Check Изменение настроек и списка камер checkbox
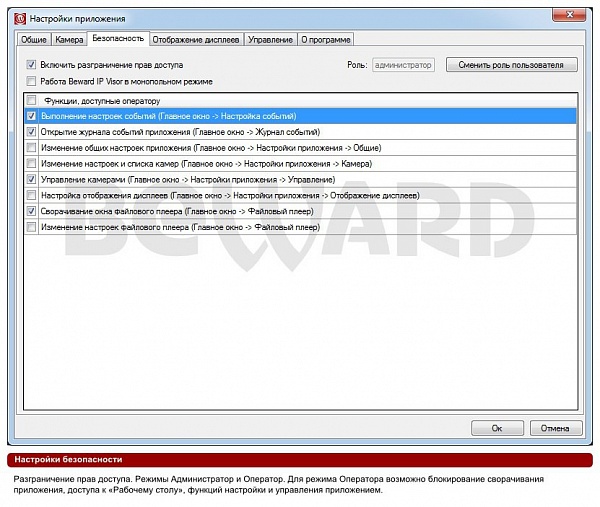 click(31, 163)
